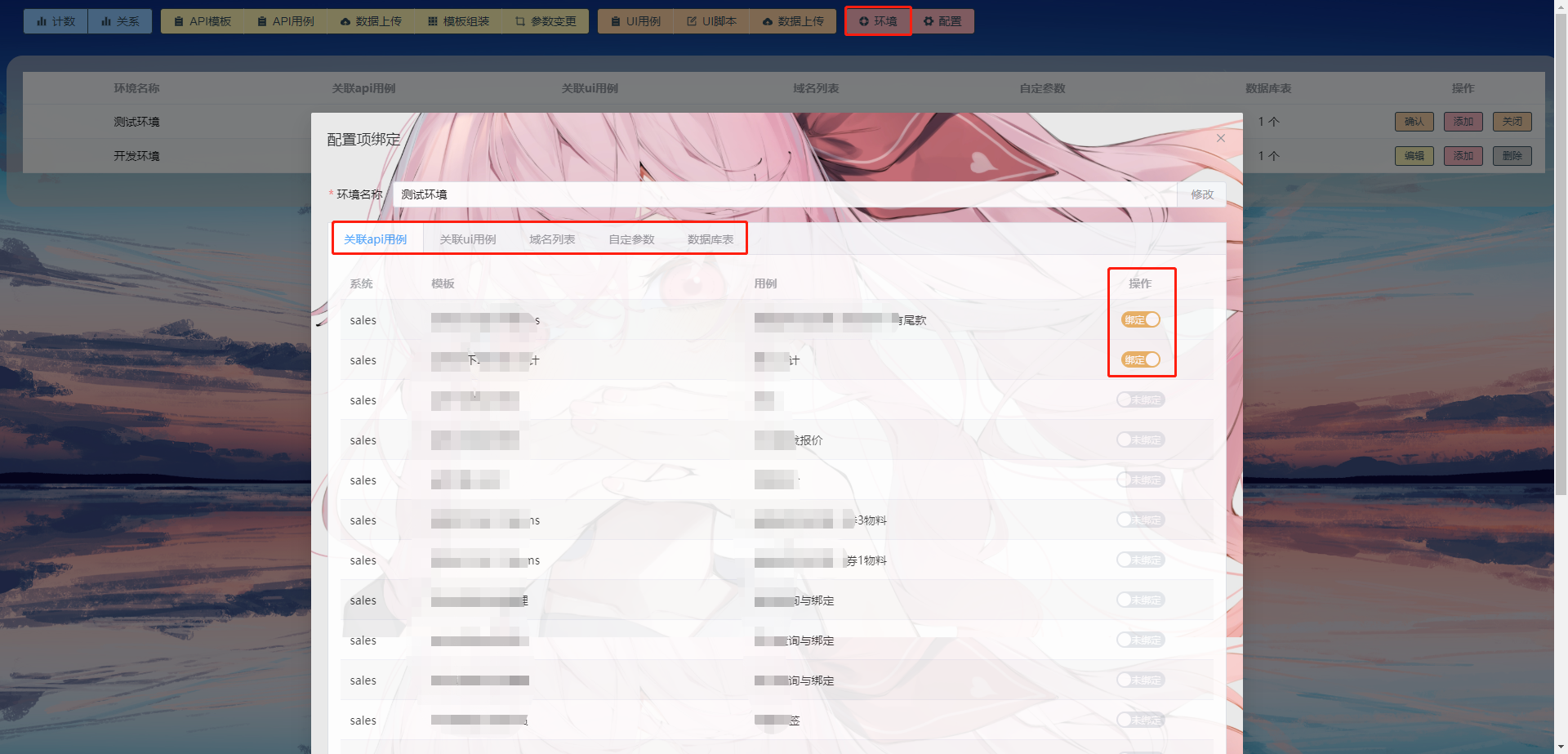Select the 关联api用例 tab
This screenshot has height=754, width=1568.
[376, 239]
